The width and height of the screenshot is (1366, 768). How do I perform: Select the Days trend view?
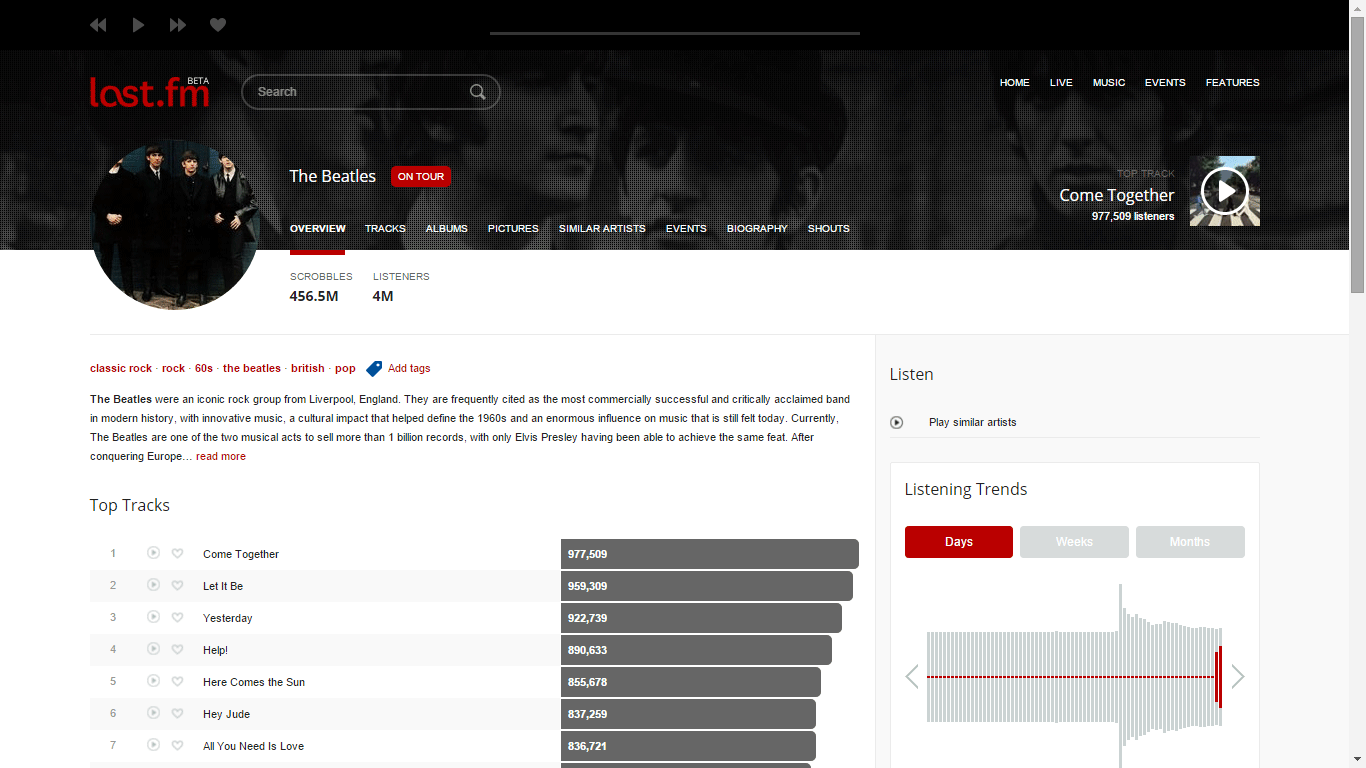click(x=957, y=541)
